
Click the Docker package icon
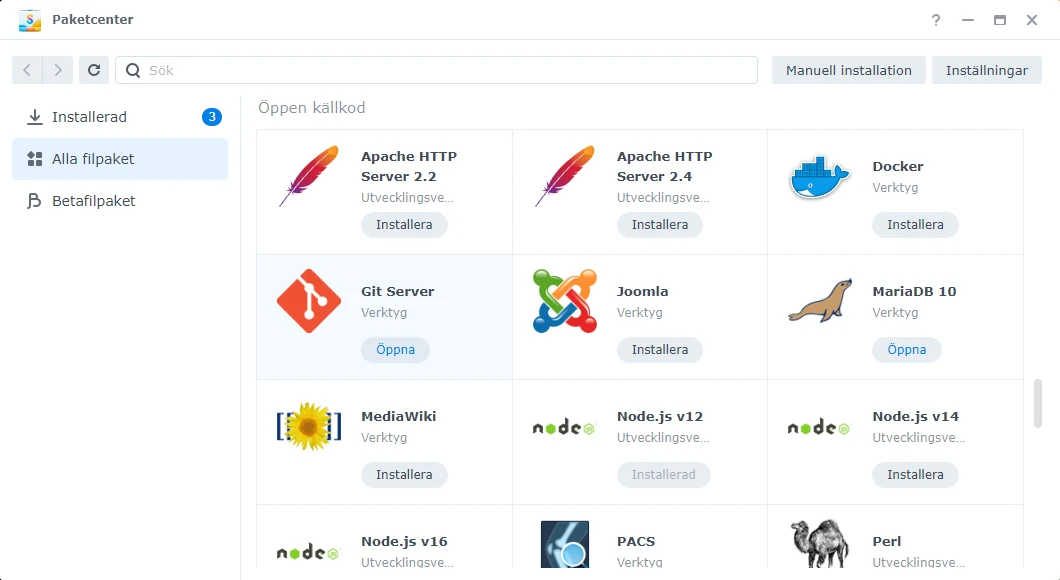(818, 177)
